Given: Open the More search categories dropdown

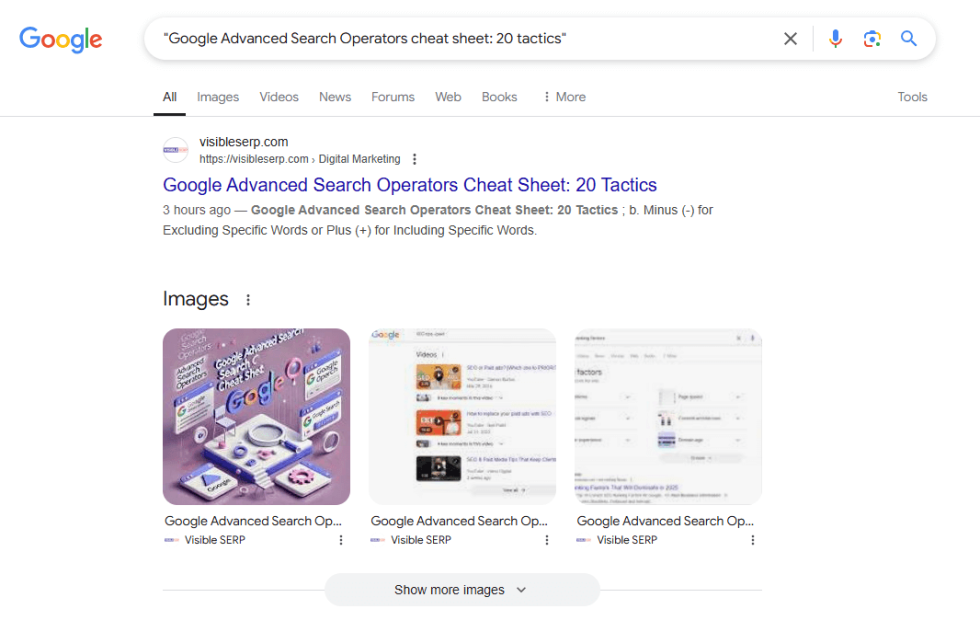Looking at the screenshot, I should coord(564,96).
